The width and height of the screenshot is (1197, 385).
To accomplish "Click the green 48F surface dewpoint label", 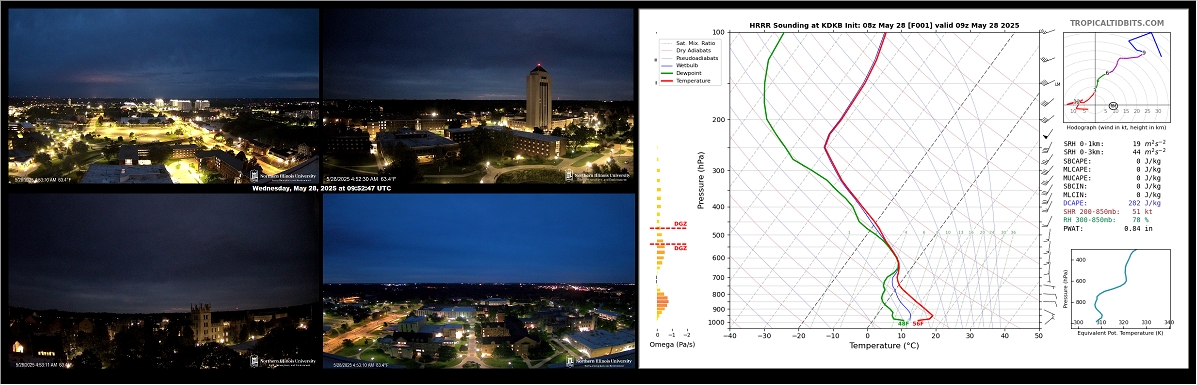I will (902, 324).
